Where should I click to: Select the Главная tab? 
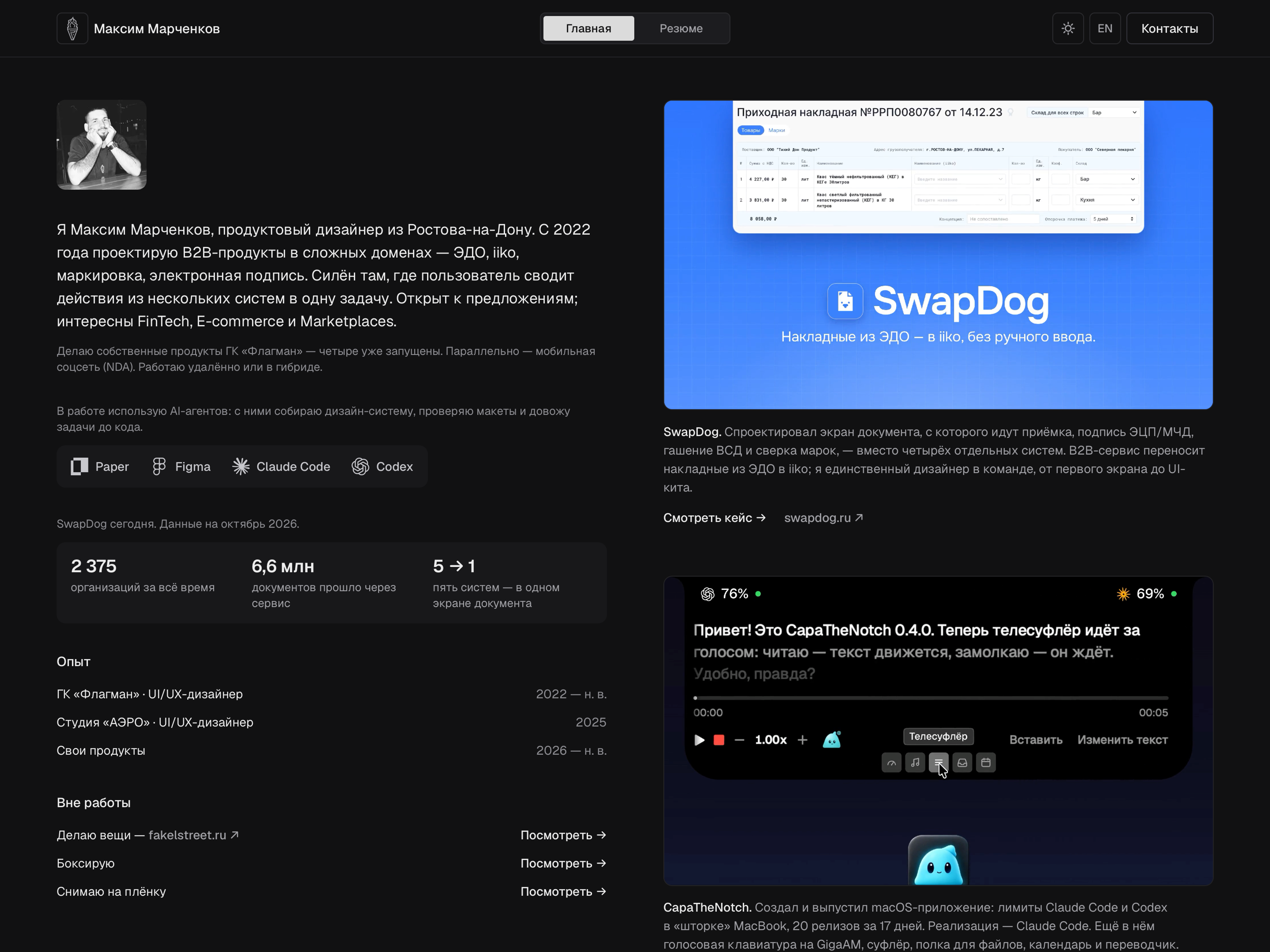(x=588, y=28)
